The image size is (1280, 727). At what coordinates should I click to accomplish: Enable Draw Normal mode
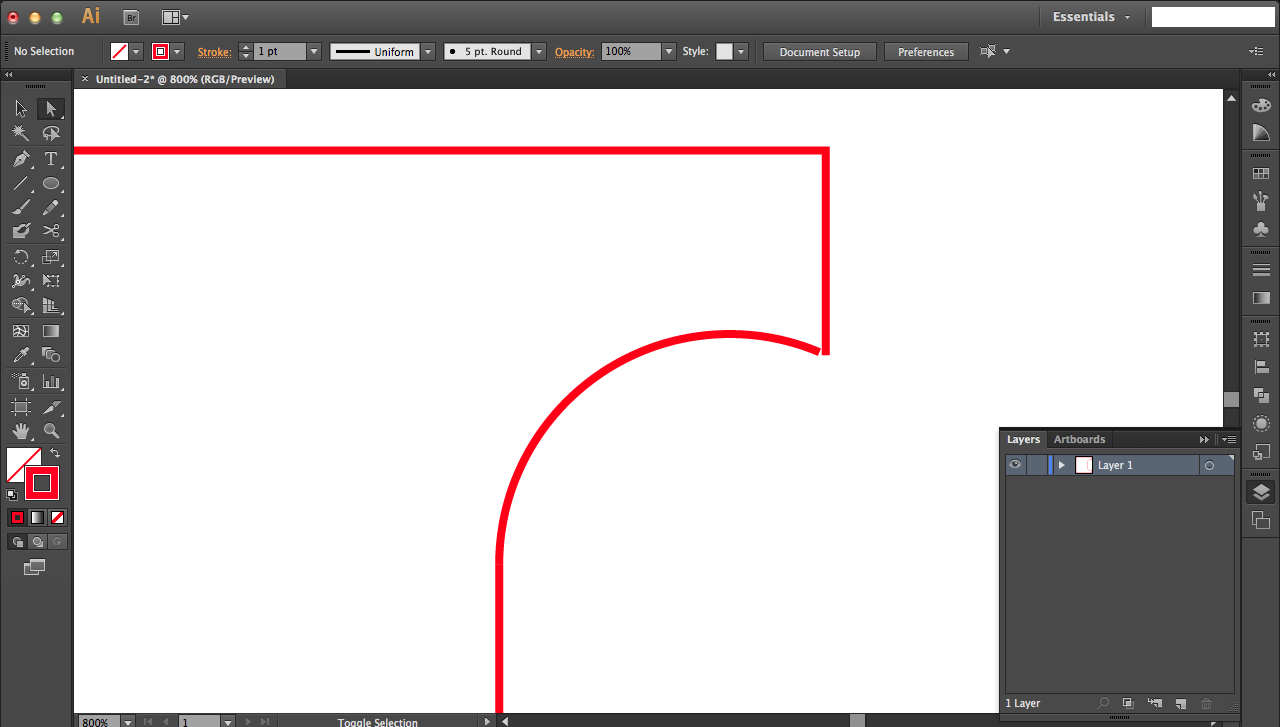pos(17,541)
